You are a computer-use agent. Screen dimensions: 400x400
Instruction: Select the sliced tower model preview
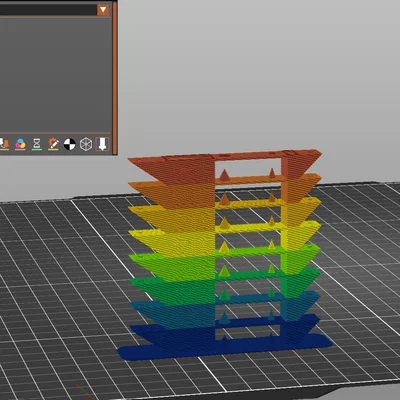[225, 254]
